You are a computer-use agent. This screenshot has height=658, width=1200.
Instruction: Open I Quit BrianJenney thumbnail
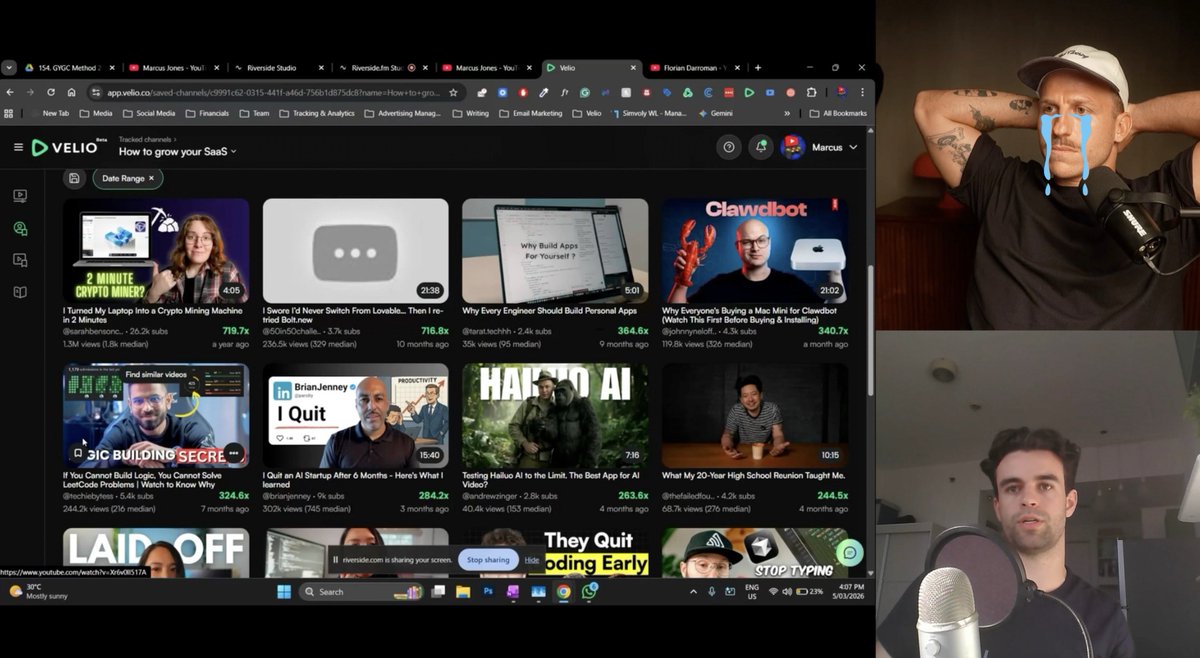coord(356,415)
